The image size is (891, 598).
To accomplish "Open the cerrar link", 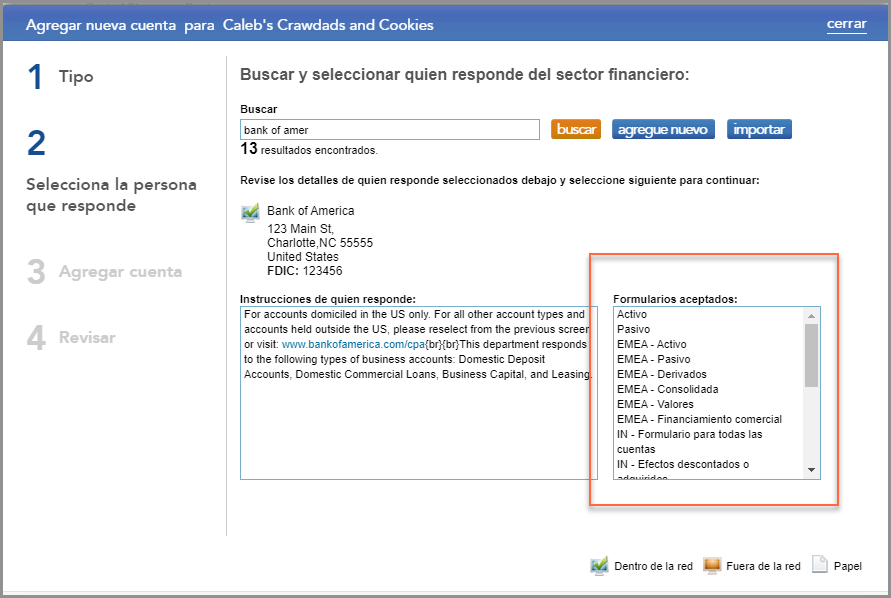I will [846, 24].
